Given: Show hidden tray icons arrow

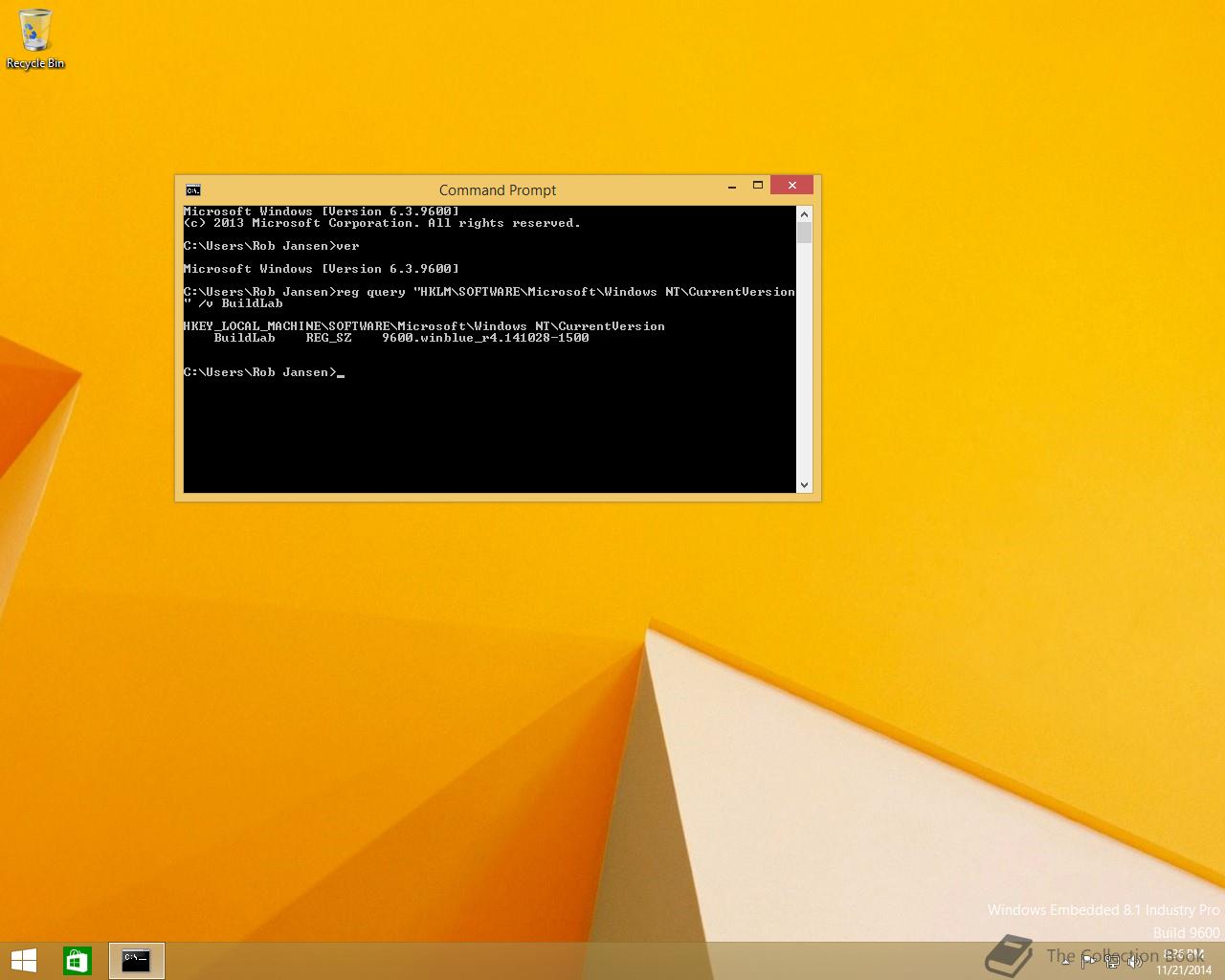Looking at the screenshot, I should pos(1066,962).
